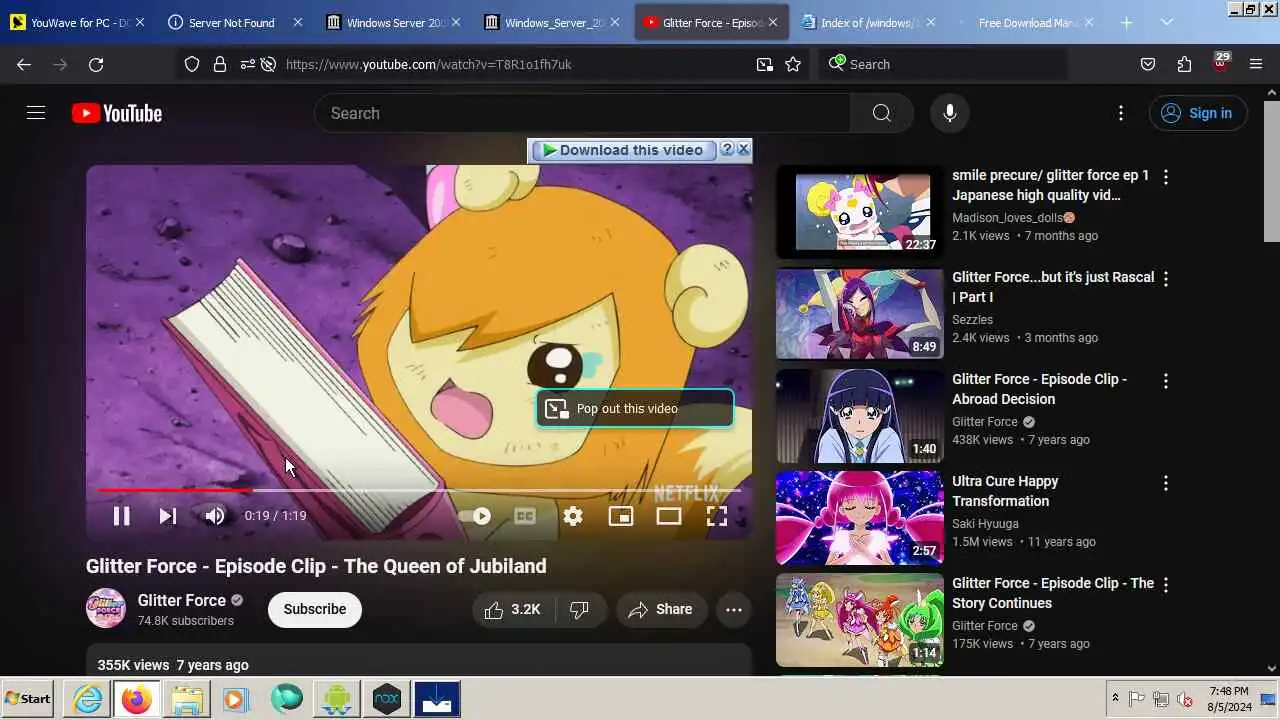Open YouTube guide hamburger menu
Image resolution: width=1280 pixels, height=720 pixels.
pos(36,113)
